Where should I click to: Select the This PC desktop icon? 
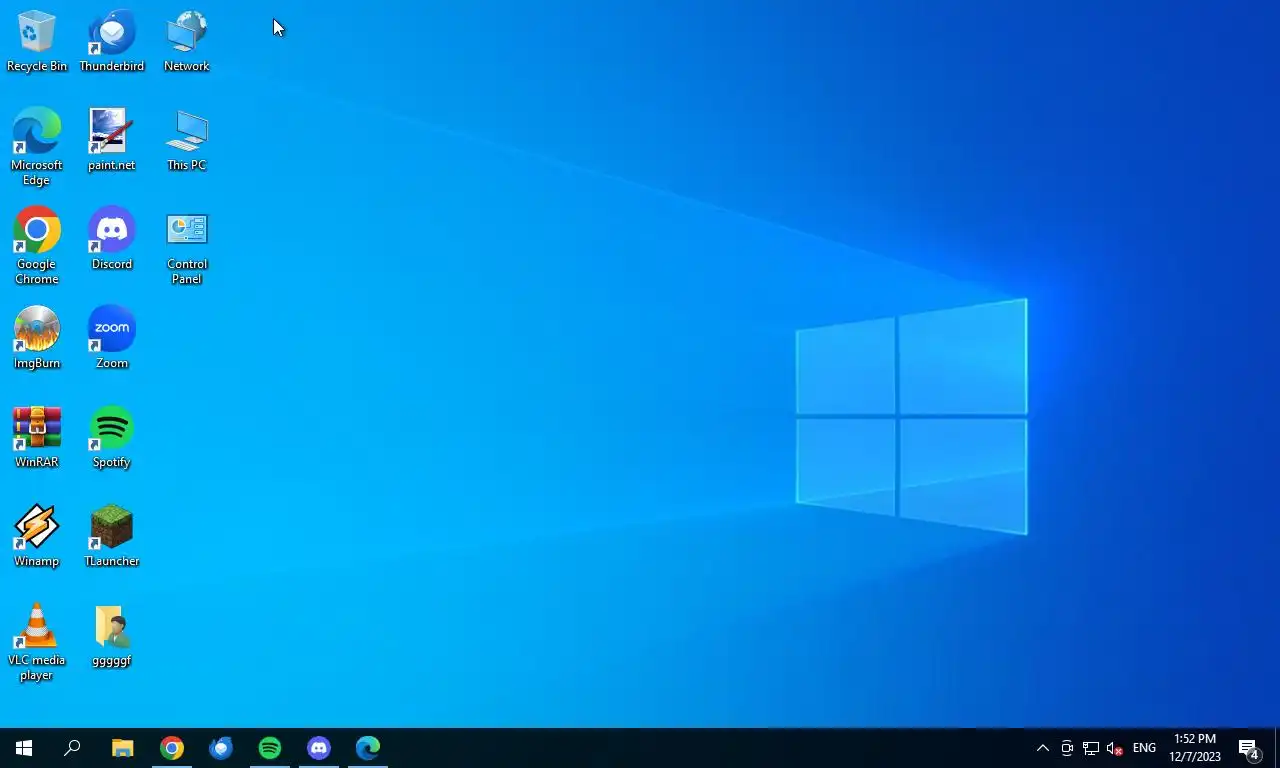(187, 140)
